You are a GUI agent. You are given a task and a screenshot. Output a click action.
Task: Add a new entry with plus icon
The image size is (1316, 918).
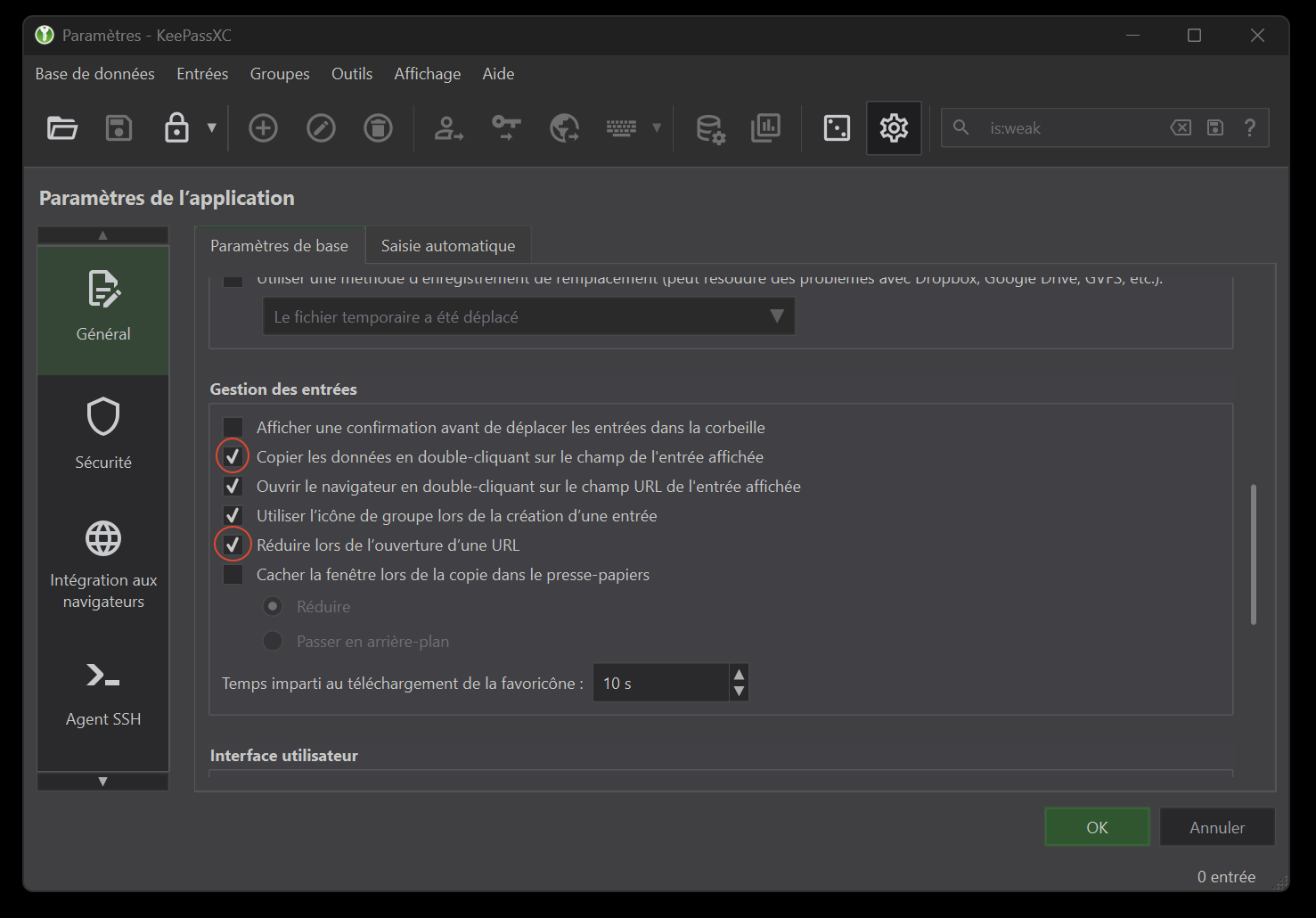(x=263, y=128)
